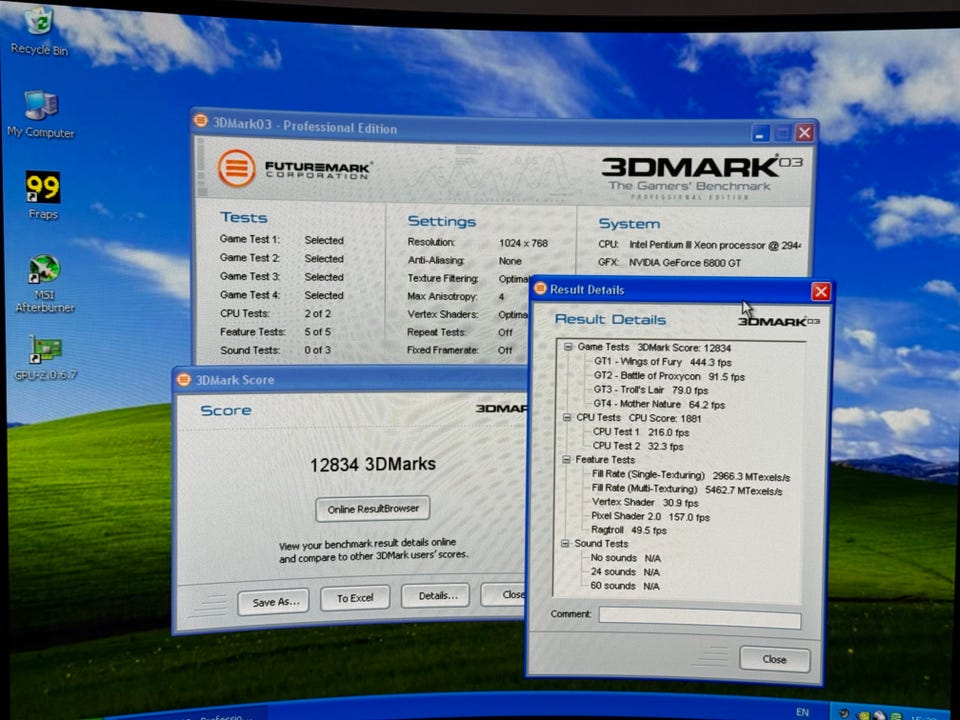This screenshot has width=960, height=720.
Task: Click the Sound Tests 0 of 3 value
Action: point(317,350)
